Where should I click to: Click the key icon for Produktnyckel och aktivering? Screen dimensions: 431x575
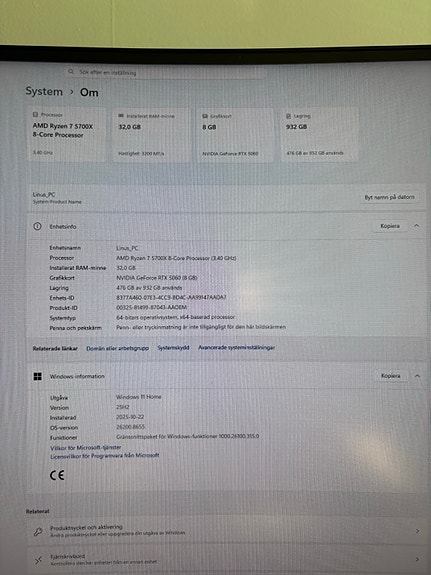[x=38, y=531]
